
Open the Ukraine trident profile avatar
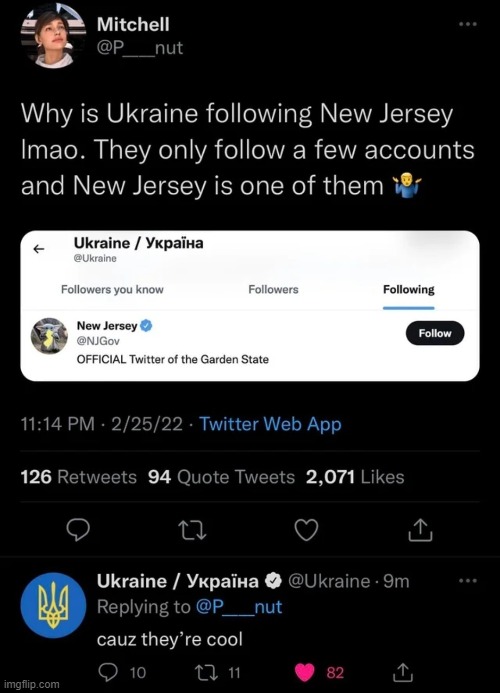pyautogui.click(x=53, y=605)
